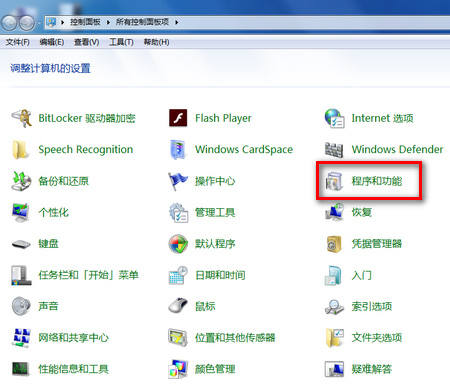Open the BitLocker 驱动器加密 icon
The width and height of the screenshot is (450, 386).
pyautogui.click(x=21, y=118)
